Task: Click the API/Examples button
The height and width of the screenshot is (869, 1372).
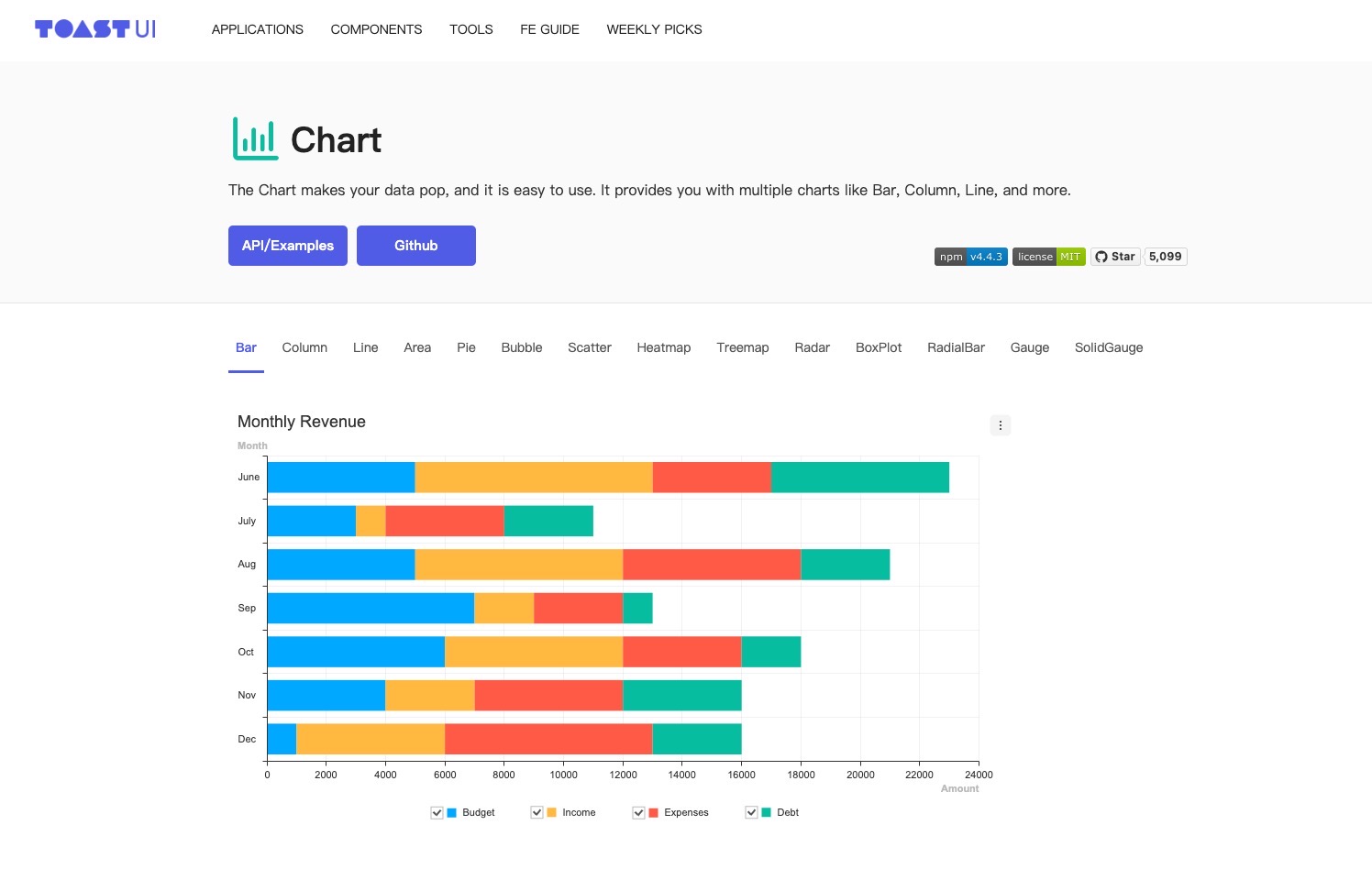Action: point(288,246)
